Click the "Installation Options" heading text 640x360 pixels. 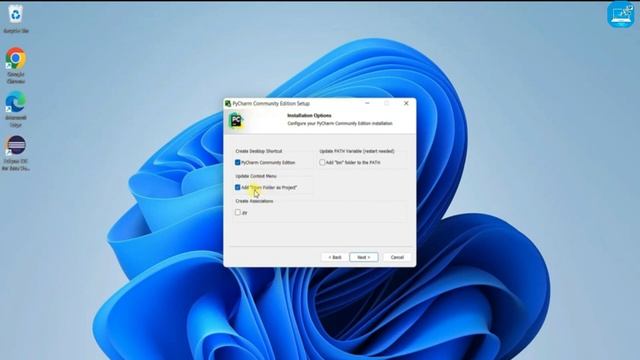tap(309, 116)
